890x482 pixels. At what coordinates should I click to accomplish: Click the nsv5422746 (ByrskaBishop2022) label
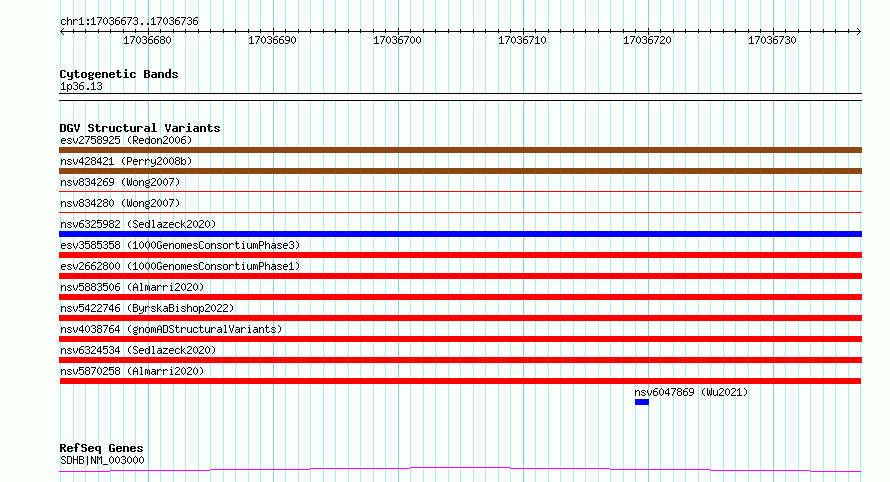pos(147,308)
